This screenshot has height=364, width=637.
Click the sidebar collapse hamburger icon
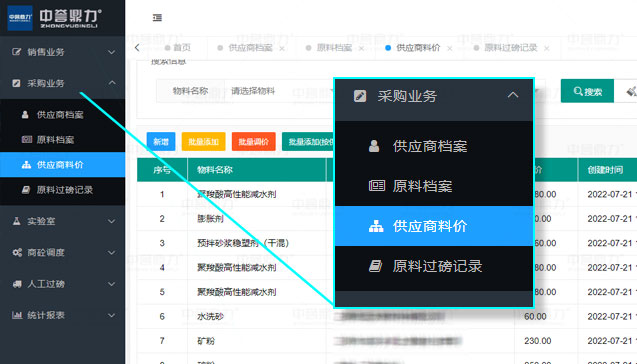(x=157, y=17)
